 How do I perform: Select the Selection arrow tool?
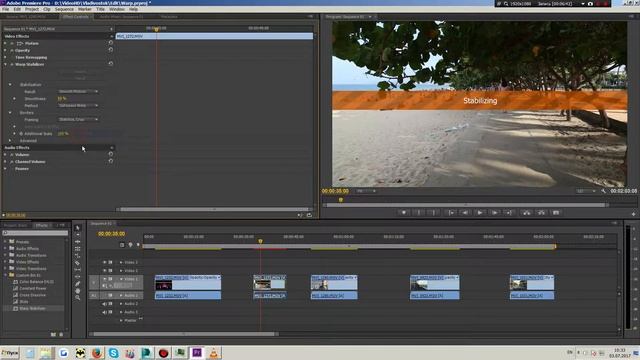(x=78, y=228)
